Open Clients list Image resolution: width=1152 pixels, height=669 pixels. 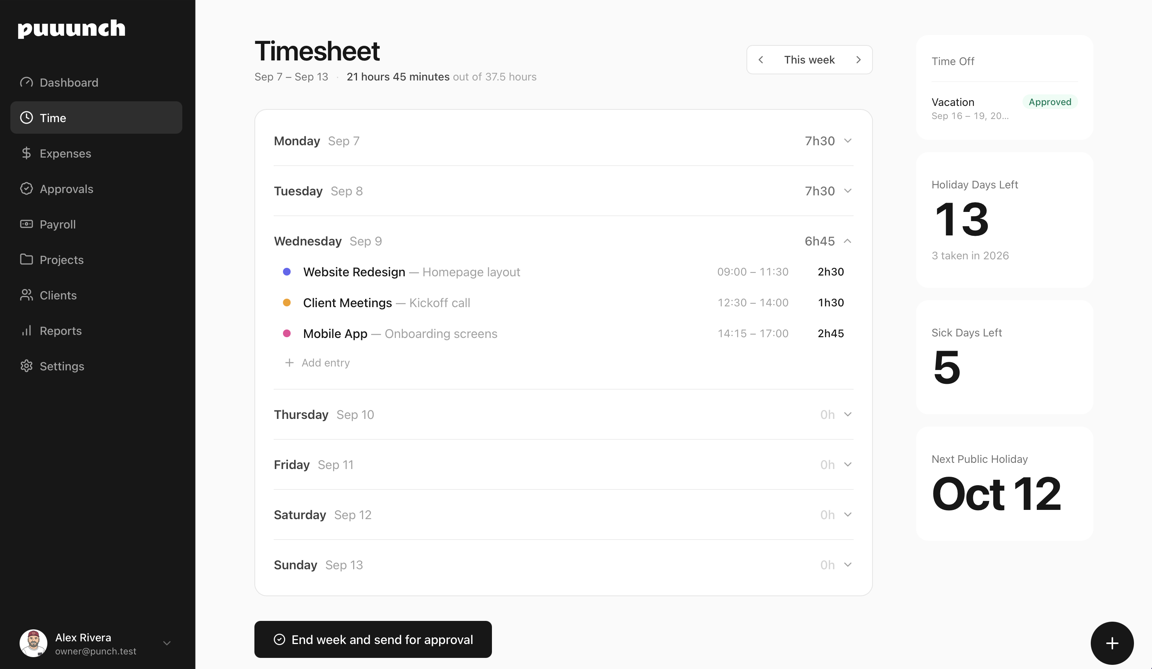[96, 295]
